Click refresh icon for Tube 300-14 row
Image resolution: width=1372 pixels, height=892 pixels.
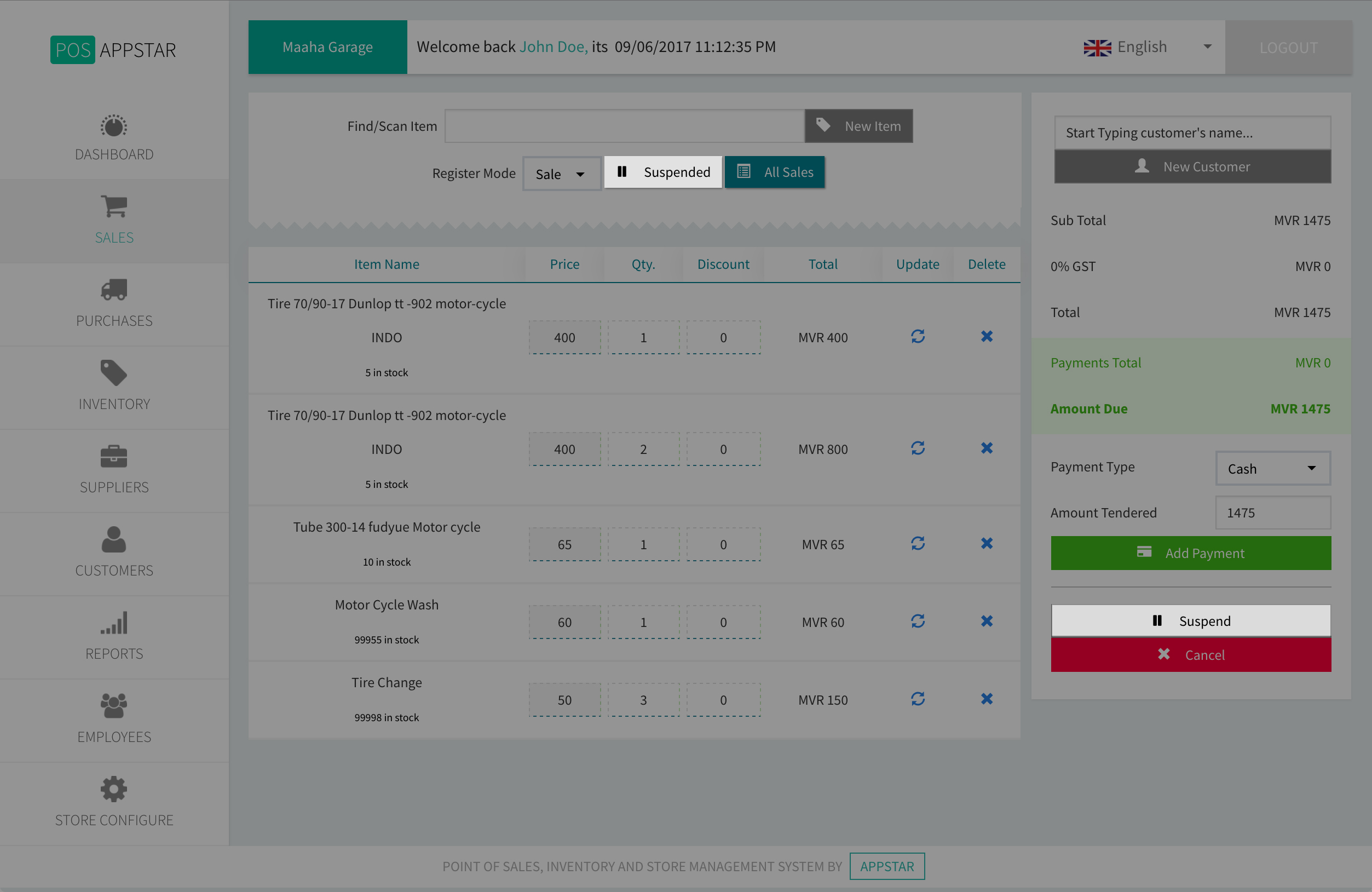[x=917, y=543]
